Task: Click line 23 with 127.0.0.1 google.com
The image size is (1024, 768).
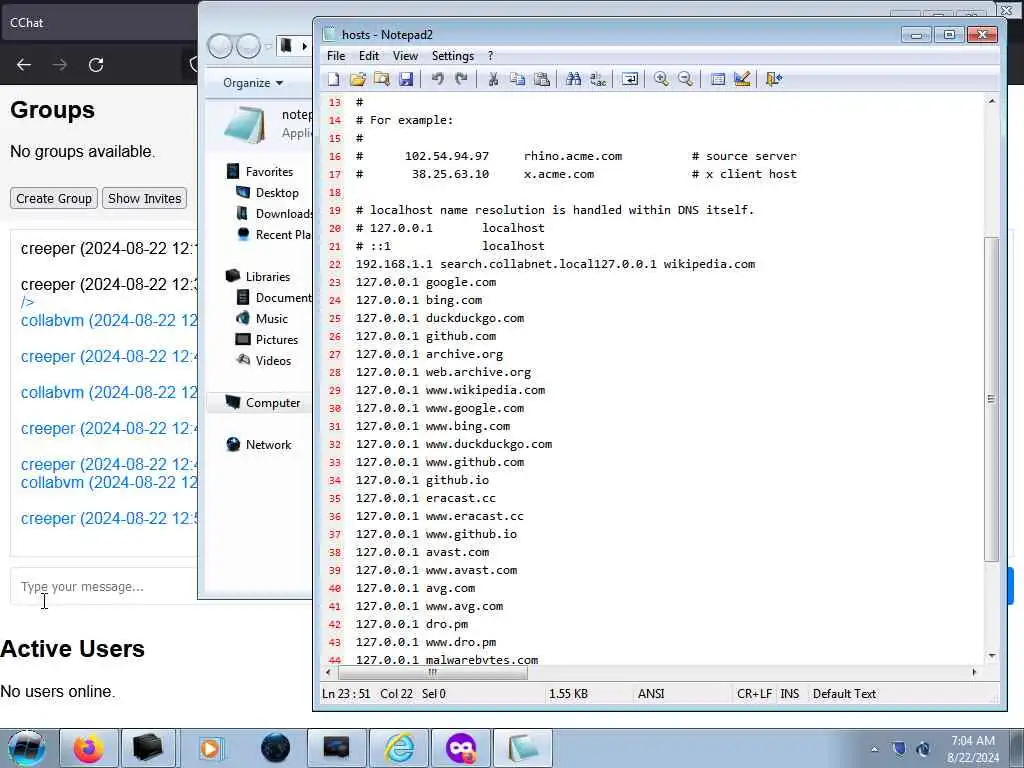Action: (426, 282)
